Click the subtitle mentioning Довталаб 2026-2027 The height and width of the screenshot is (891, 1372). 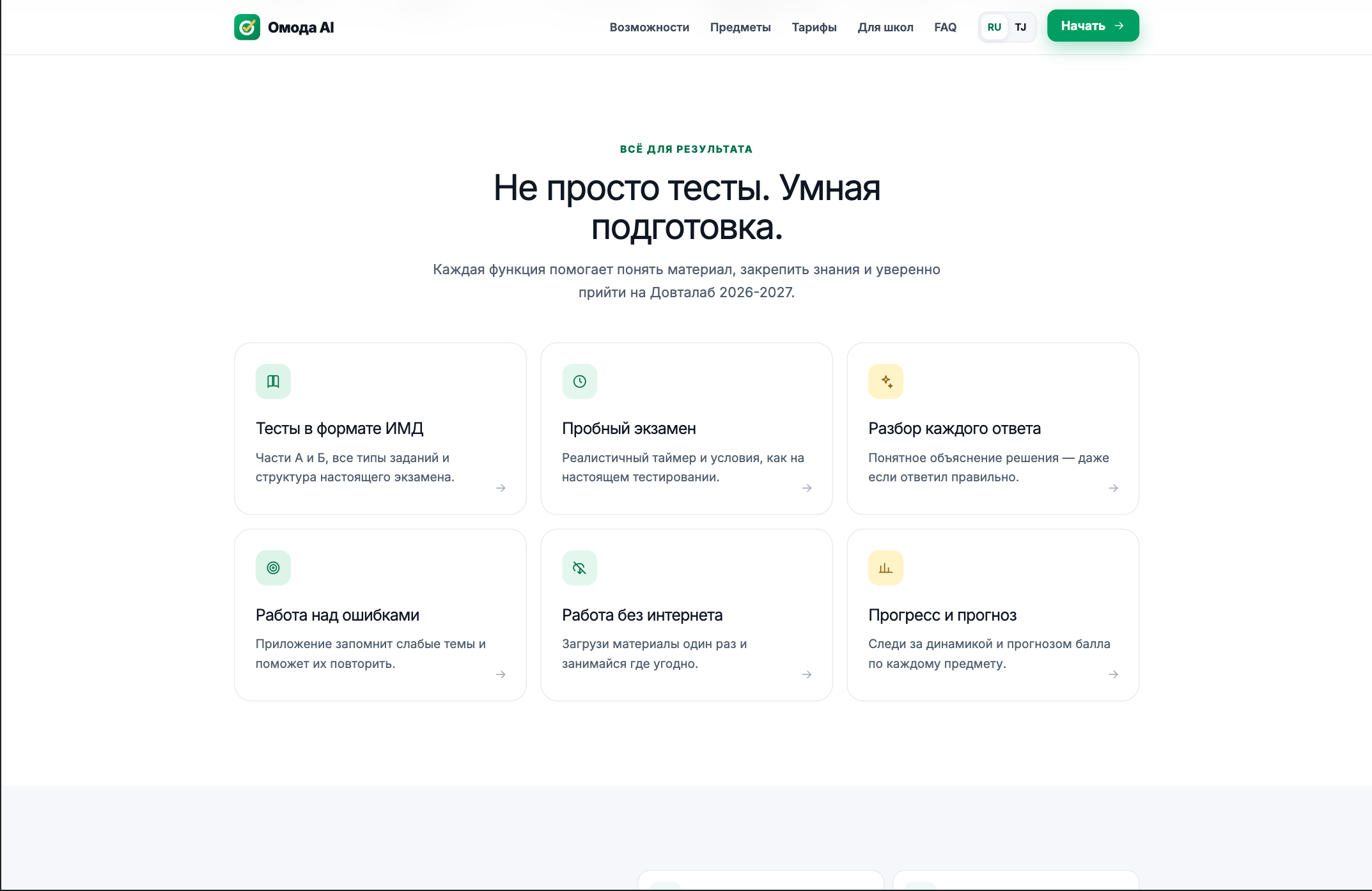686,281
